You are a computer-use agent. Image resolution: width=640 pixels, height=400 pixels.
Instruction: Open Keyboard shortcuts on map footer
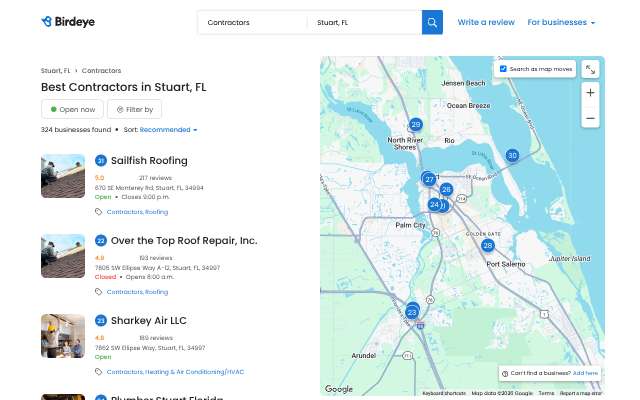pyautogui.click(x=444, y=393)
